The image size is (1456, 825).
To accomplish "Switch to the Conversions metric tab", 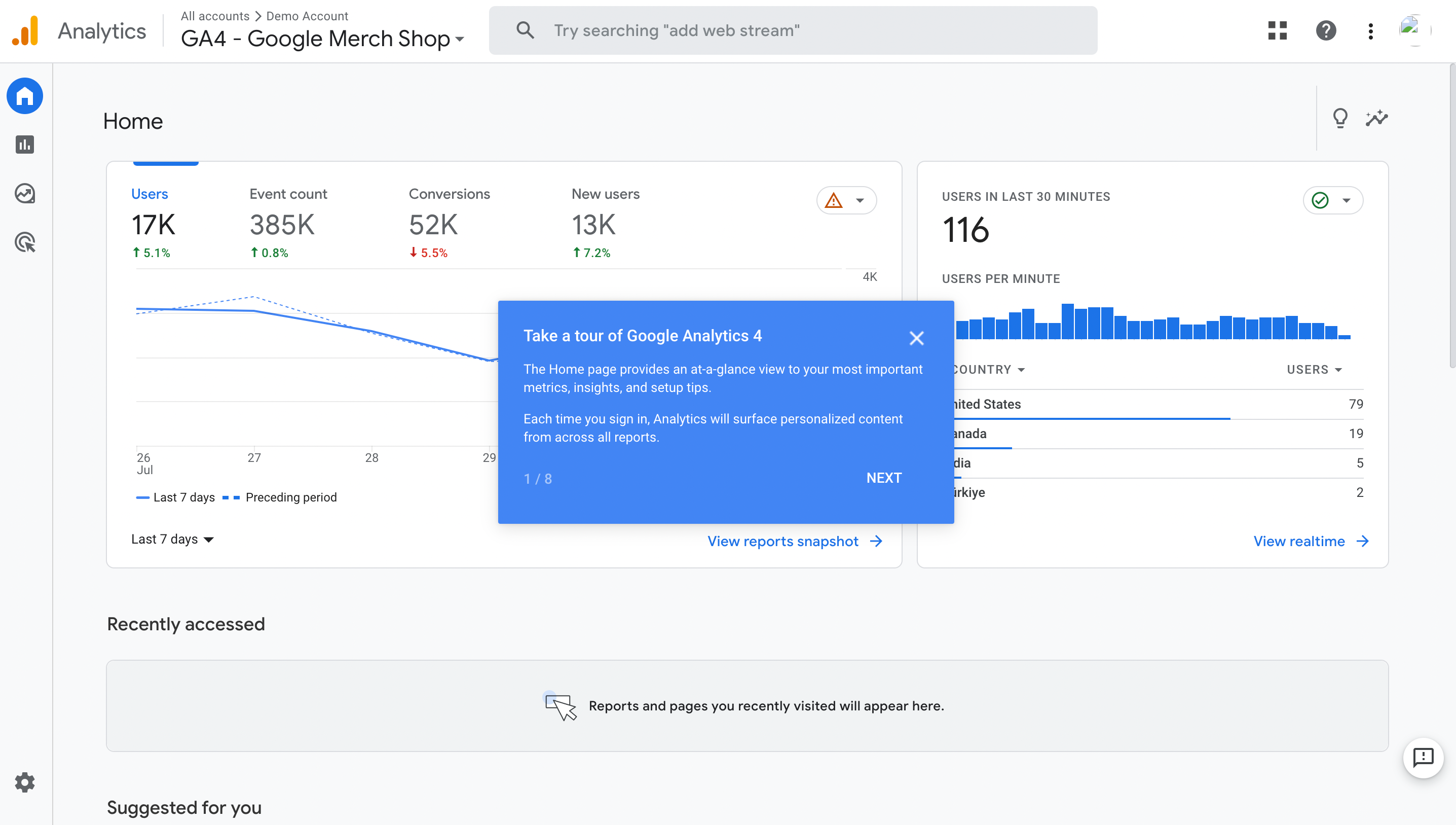I will 449,194.
